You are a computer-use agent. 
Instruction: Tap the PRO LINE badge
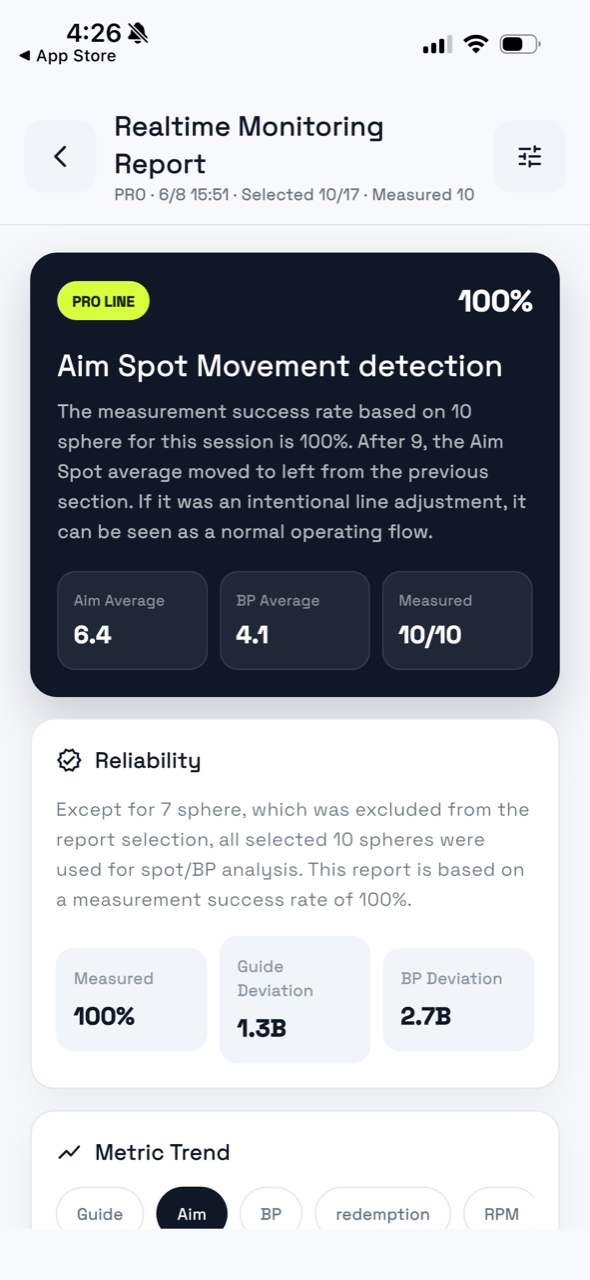[103, 301]
